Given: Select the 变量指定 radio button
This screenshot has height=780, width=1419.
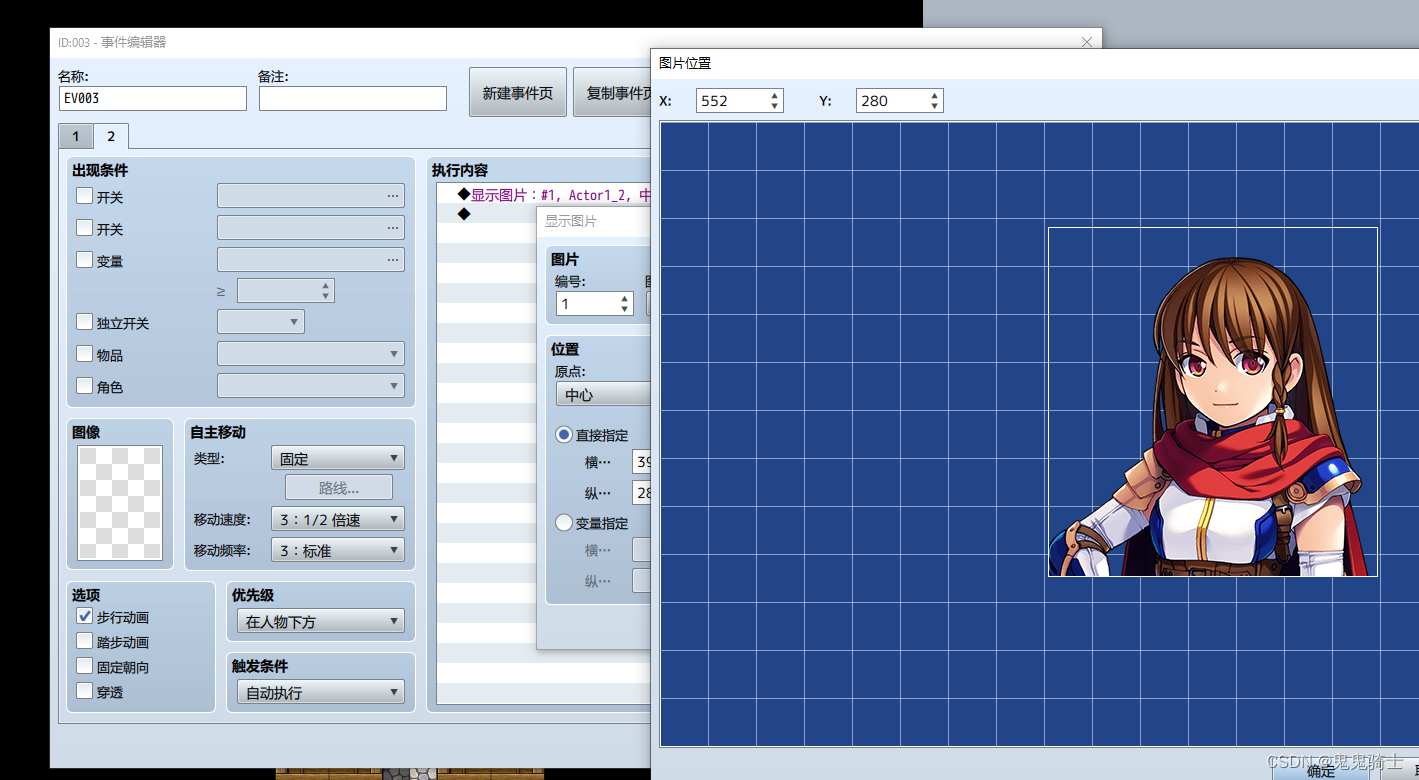Looking at the screenshot, I should coord(564,523).
